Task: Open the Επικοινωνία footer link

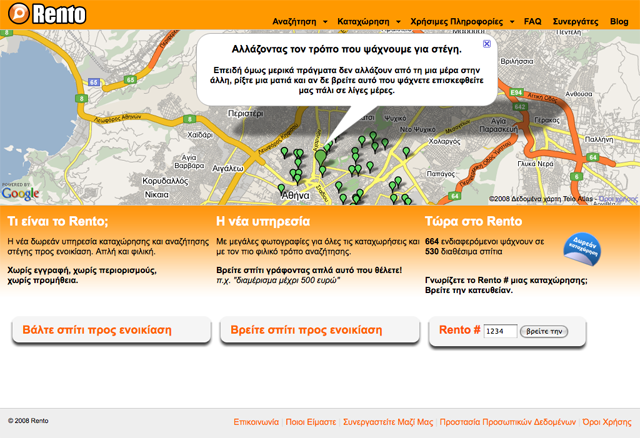Action: pos(256,422)
